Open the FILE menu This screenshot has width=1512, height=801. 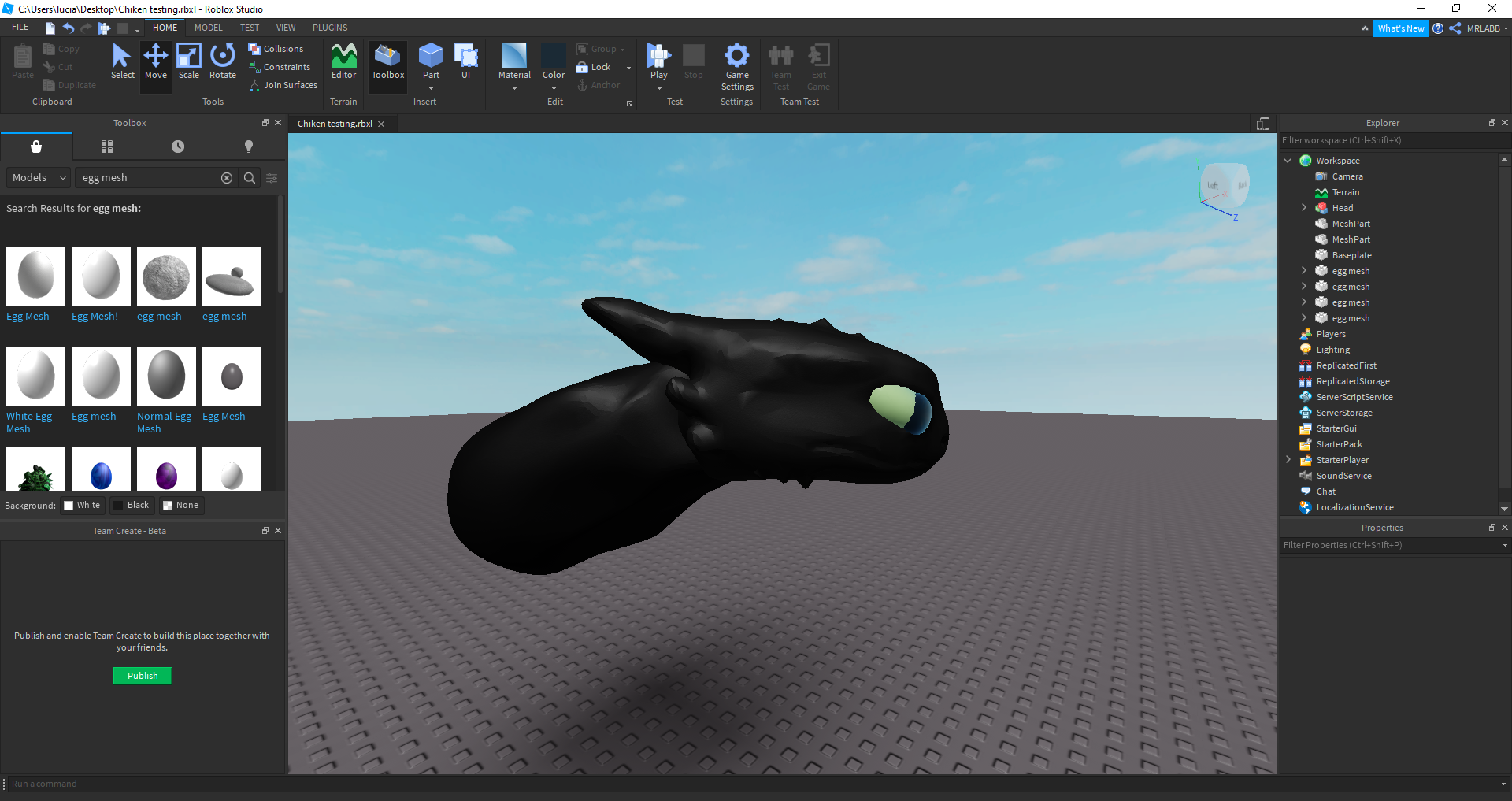(20, 28)
